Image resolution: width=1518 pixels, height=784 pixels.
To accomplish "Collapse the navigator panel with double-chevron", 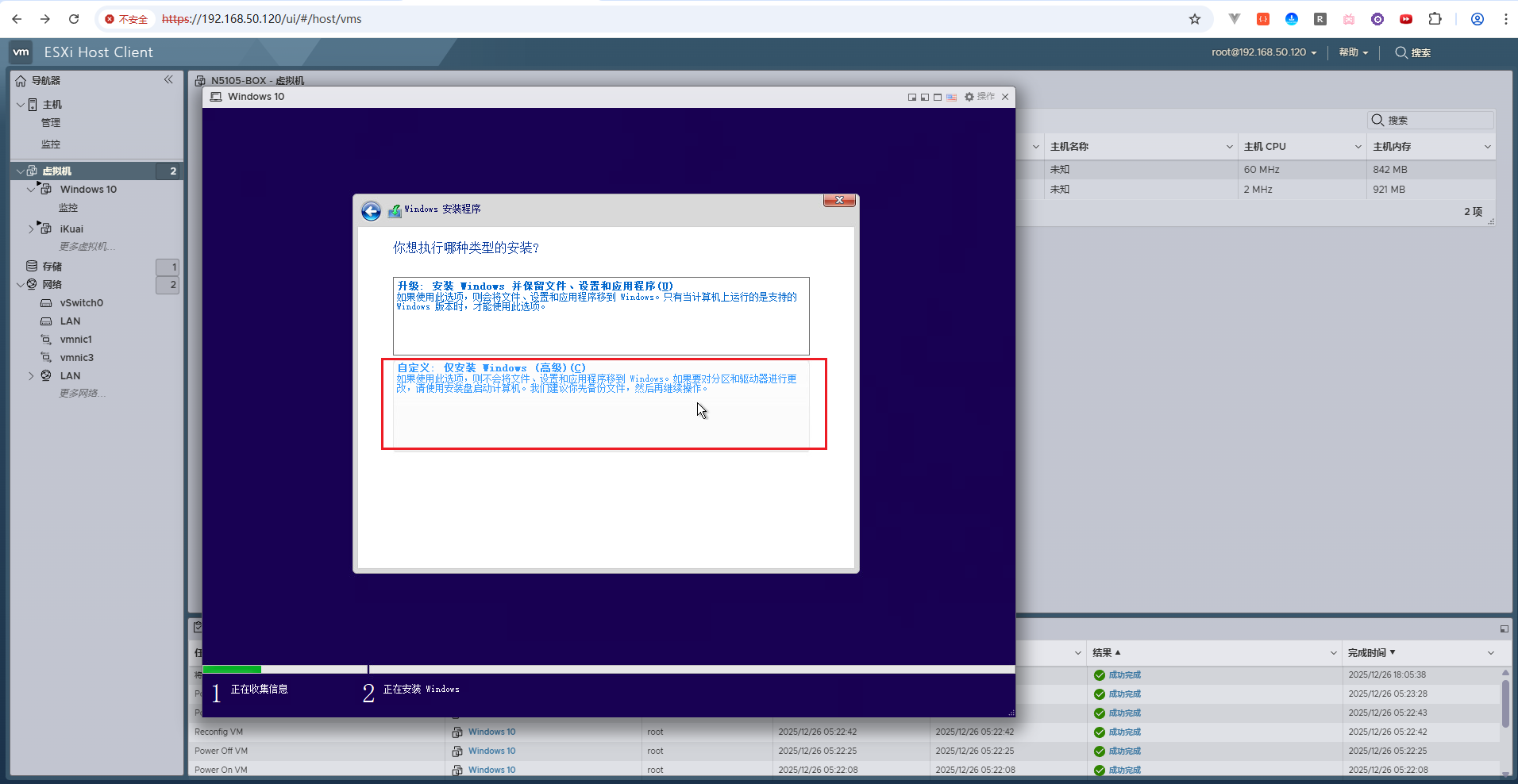I will pos(168,79).
